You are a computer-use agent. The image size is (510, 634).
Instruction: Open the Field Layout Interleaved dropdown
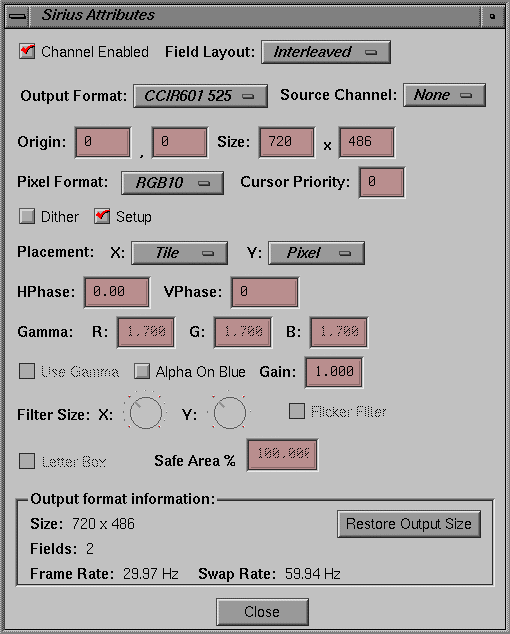(326, 52)
